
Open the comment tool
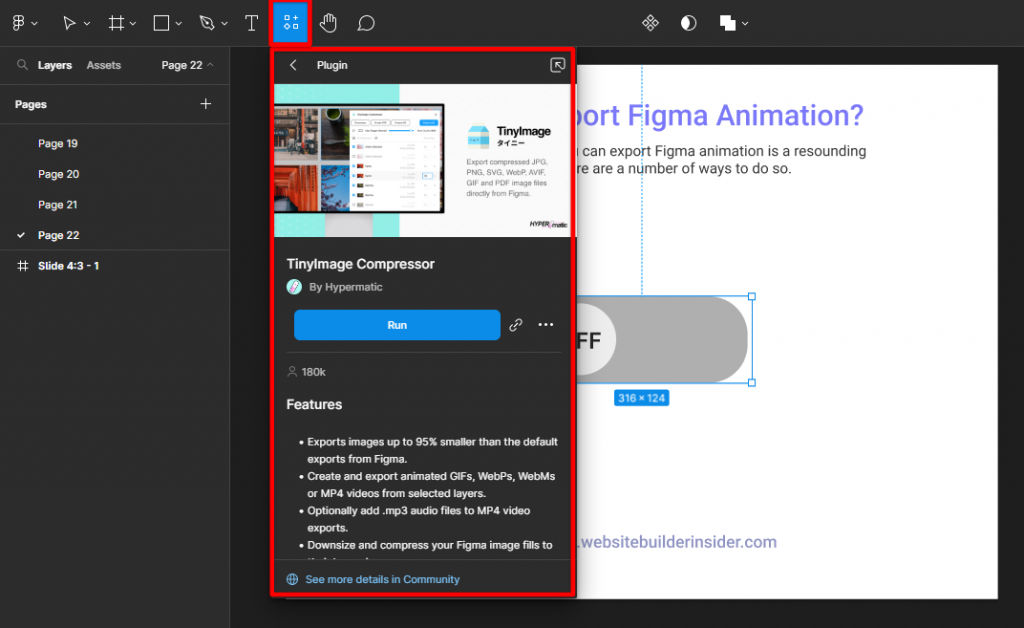coord(366,22)
